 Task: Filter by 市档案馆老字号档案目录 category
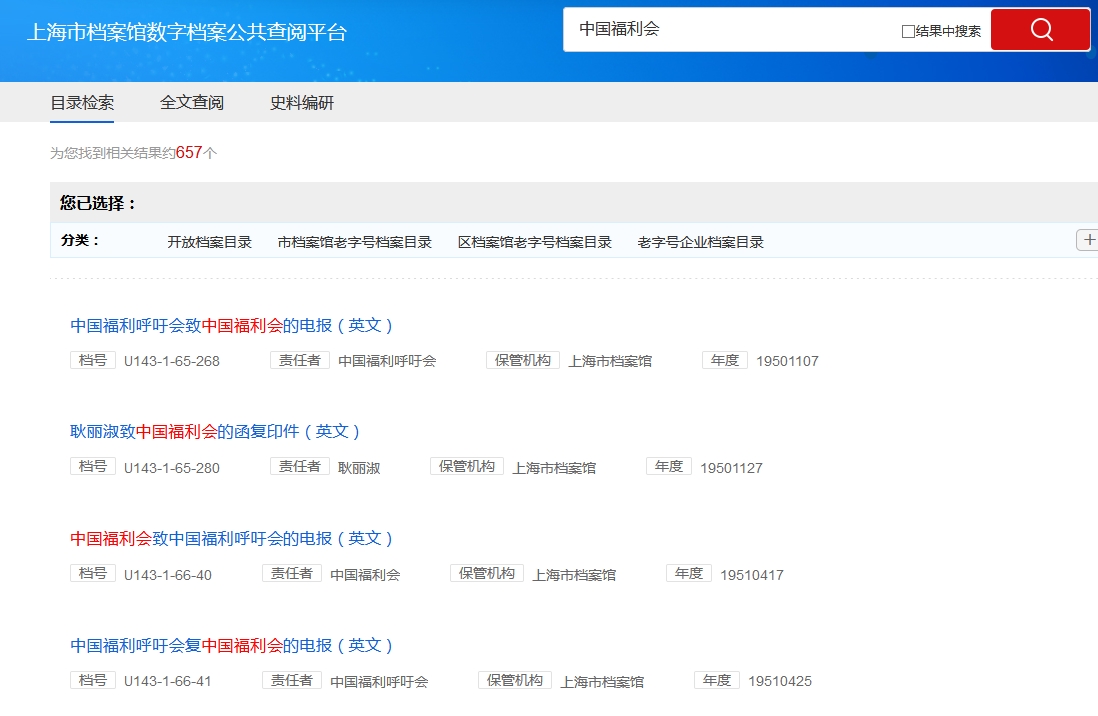pos(355,242)
